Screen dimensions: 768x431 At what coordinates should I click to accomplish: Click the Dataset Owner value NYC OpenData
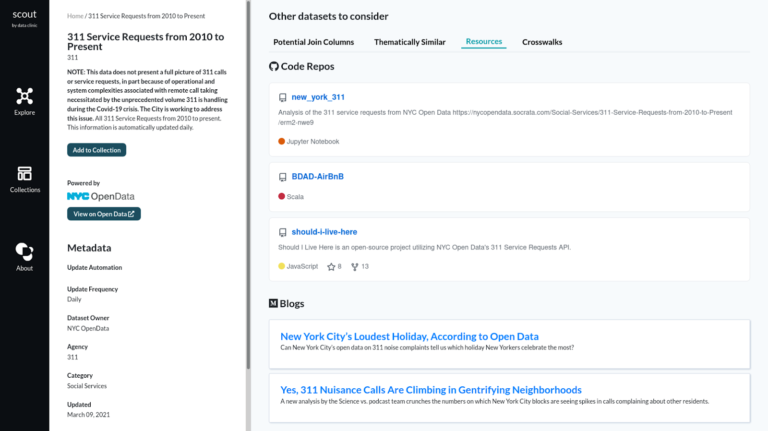click(88, 329)
